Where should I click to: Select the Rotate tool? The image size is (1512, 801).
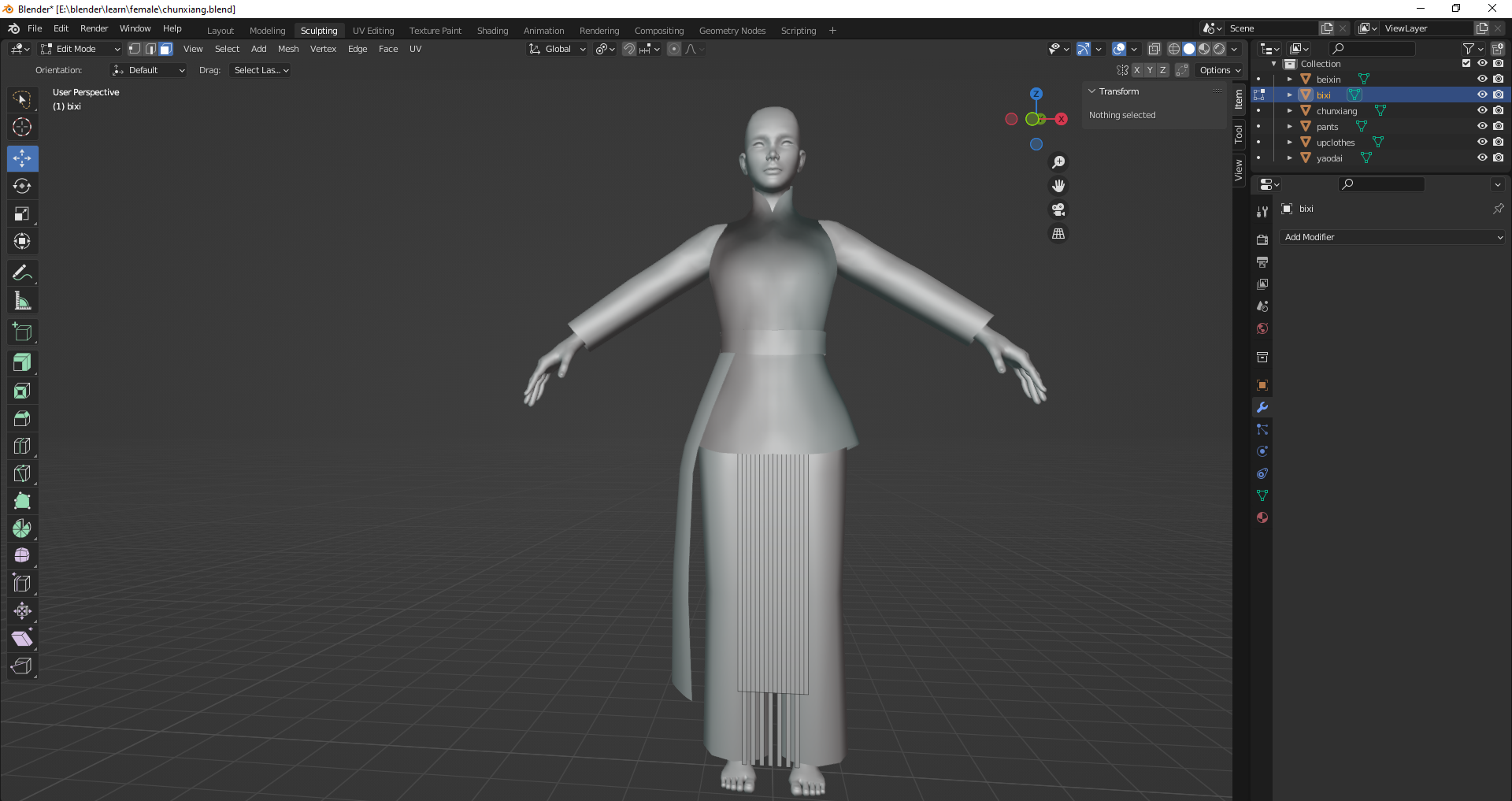point(22,186)
